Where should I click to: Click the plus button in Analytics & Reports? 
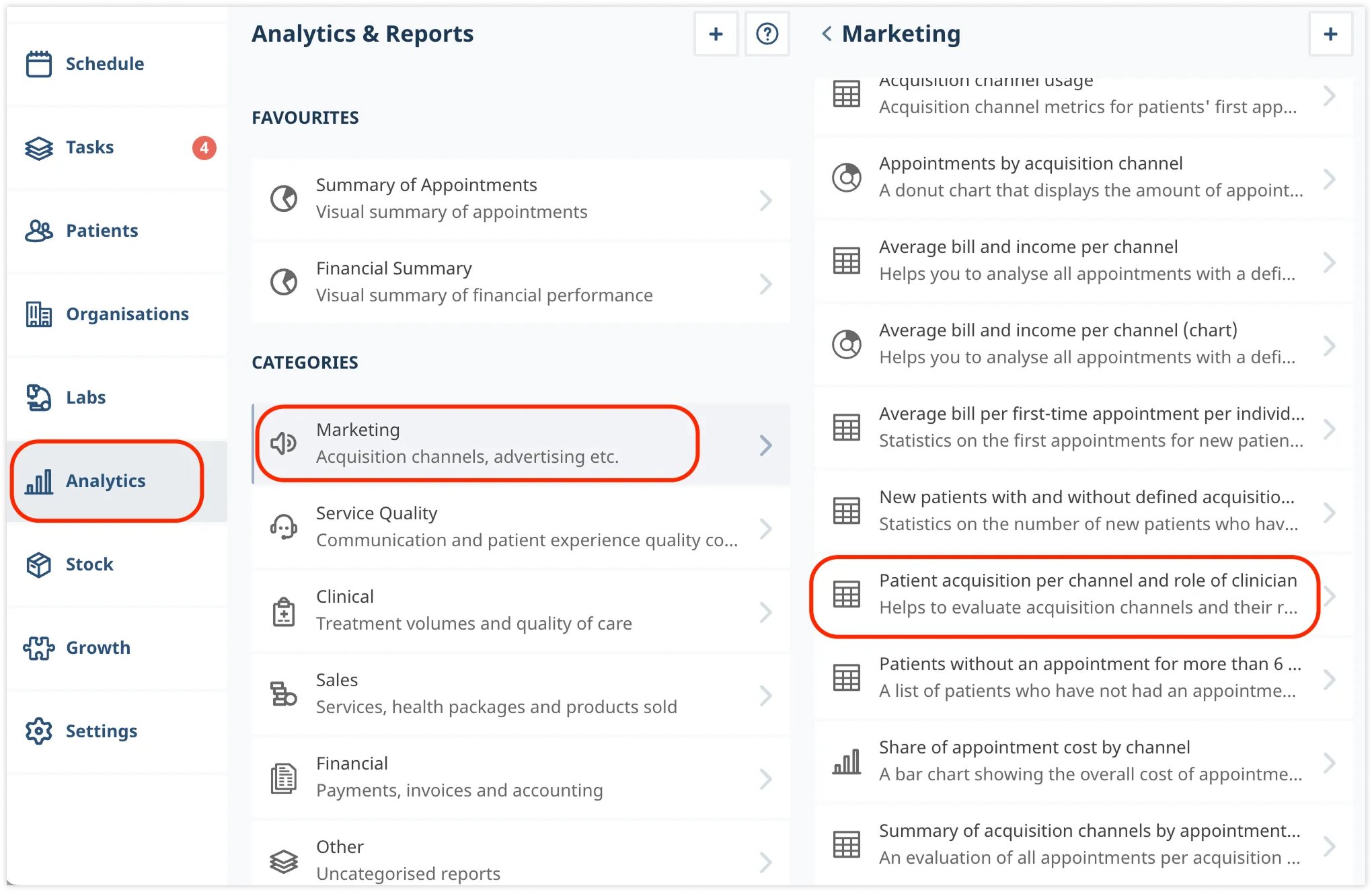click(x=716, y=34)
